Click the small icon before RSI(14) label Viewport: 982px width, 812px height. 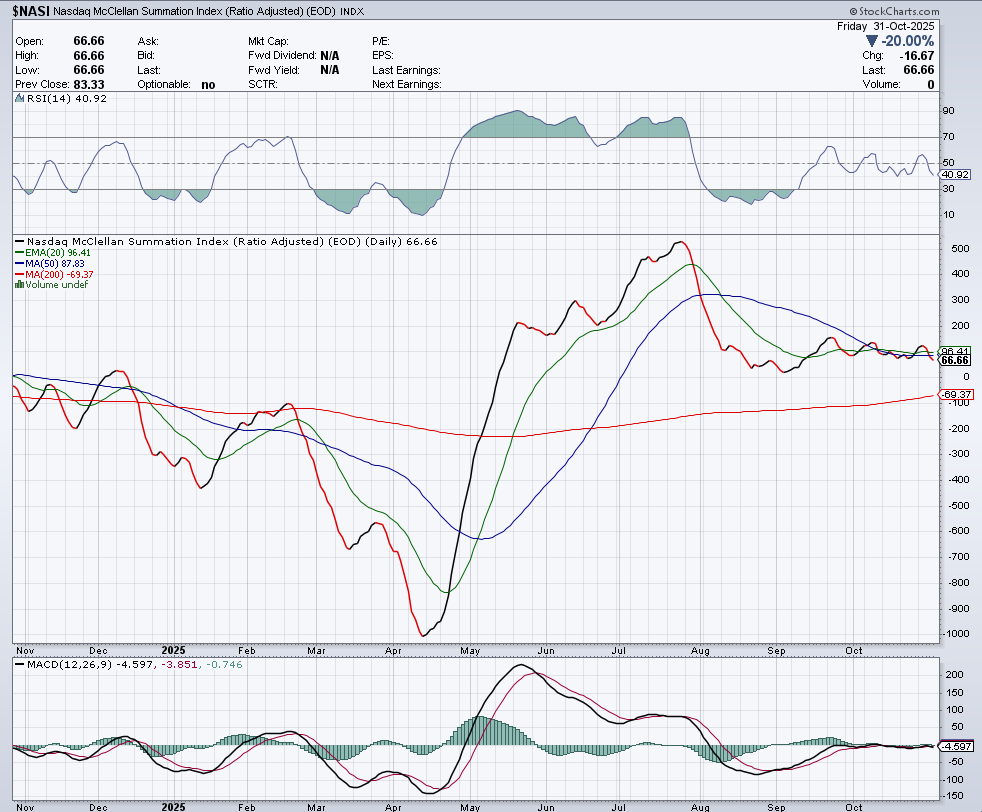pos(19,98)
